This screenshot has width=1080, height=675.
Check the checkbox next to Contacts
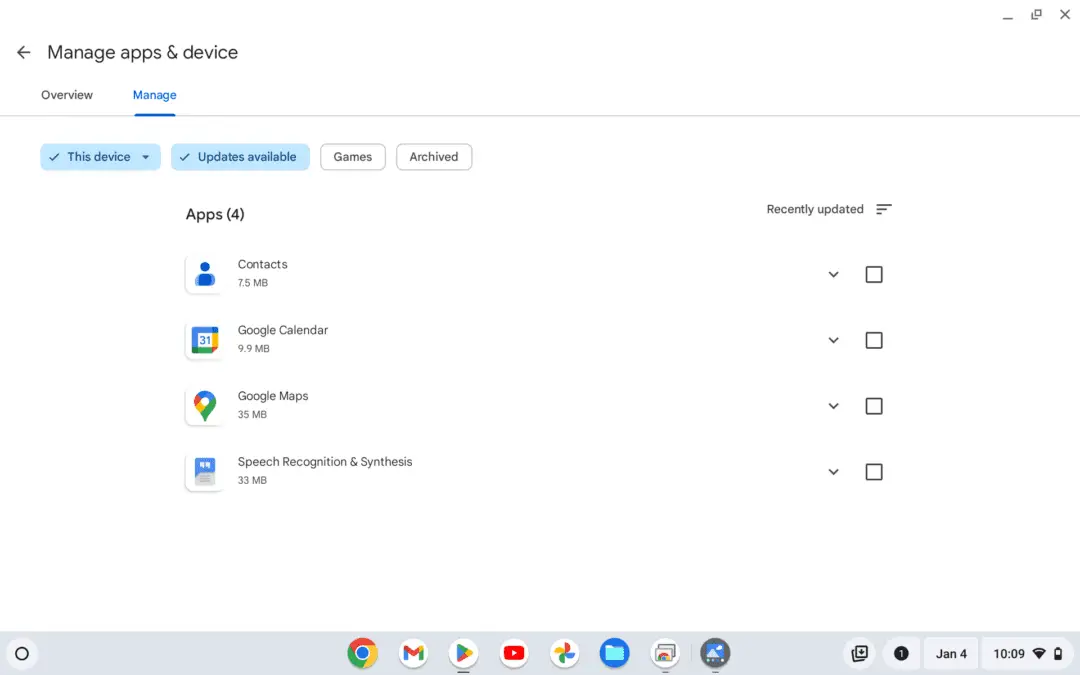coord(873,274)
